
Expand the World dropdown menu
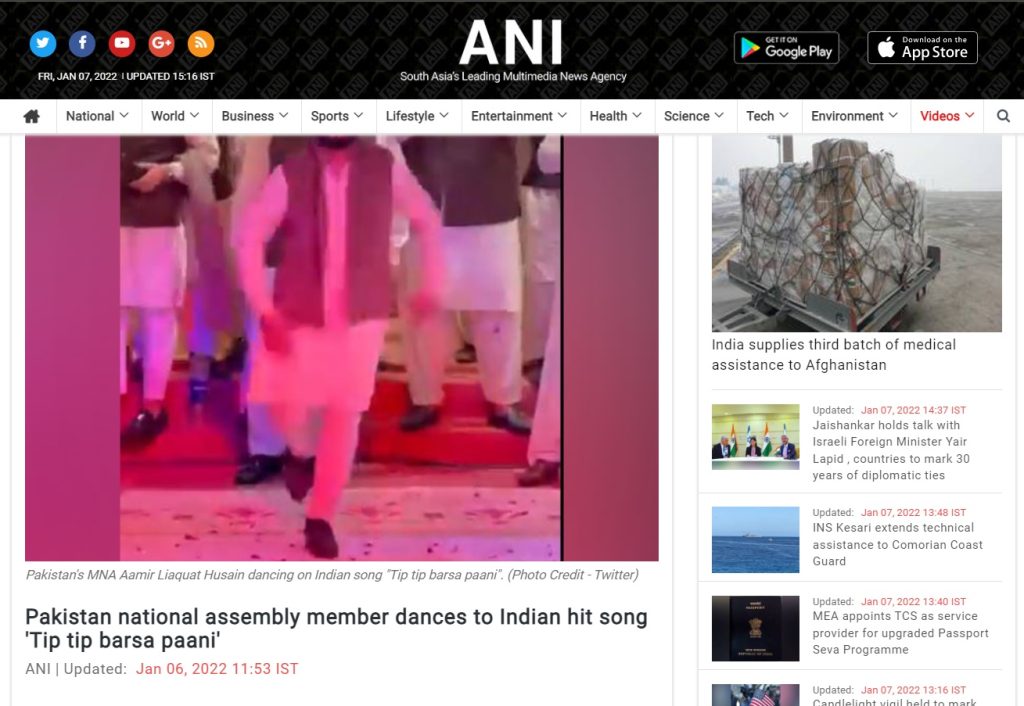pos(175,116)
